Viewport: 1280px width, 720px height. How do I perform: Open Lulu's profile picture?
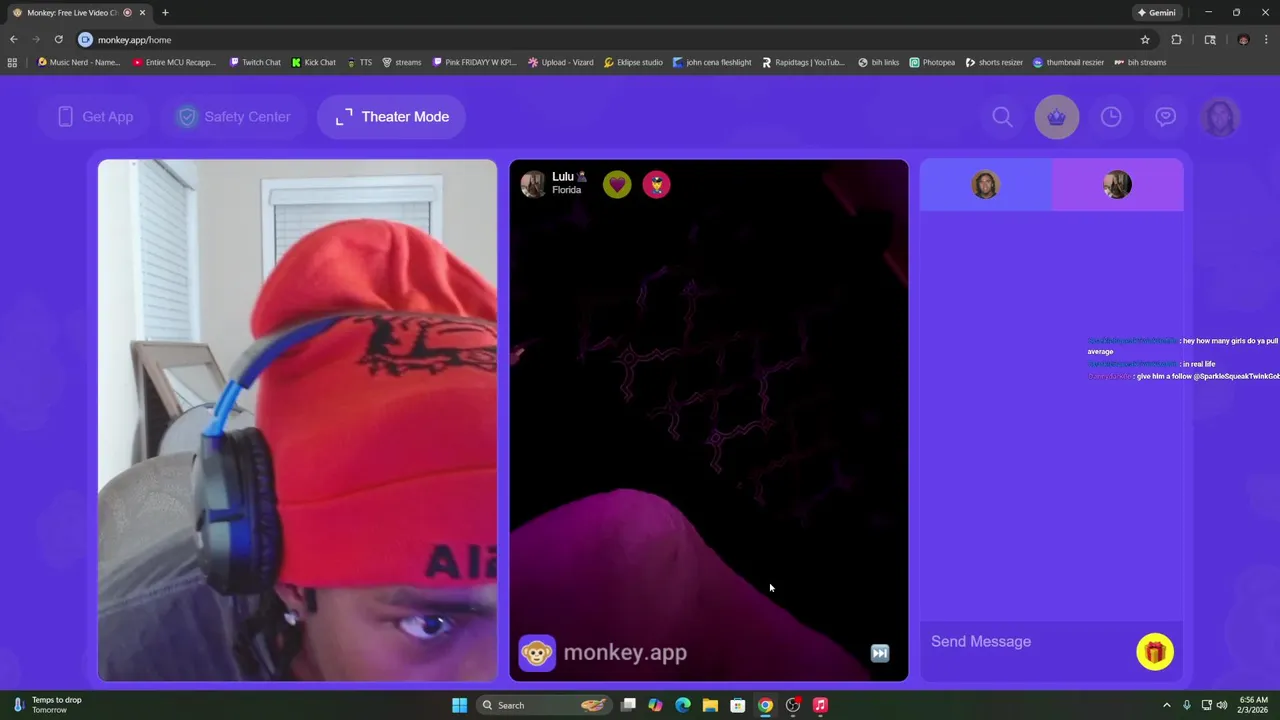coord(533,184)
